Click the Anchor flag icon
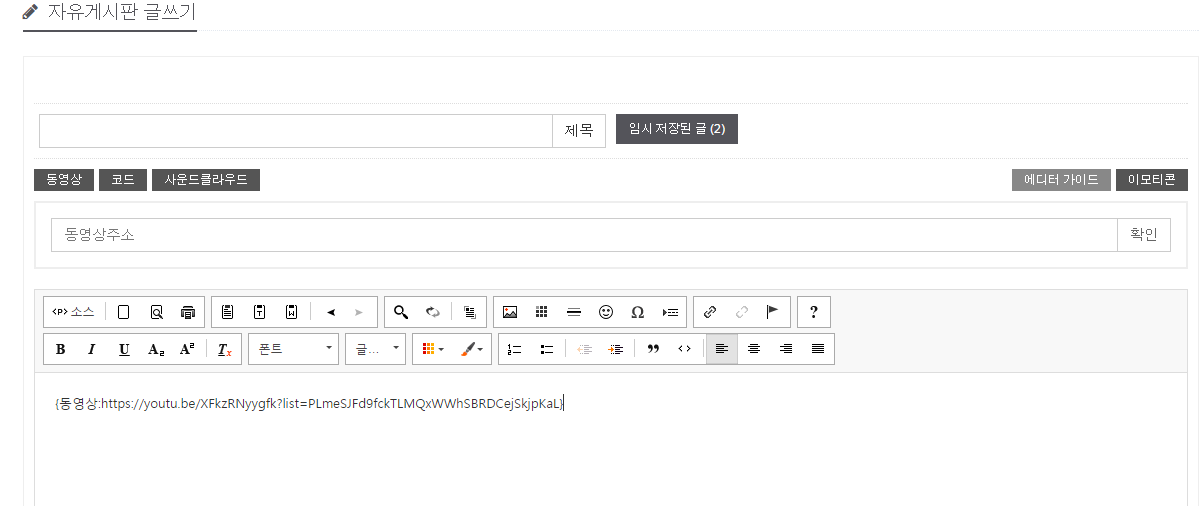 (772, 312)
